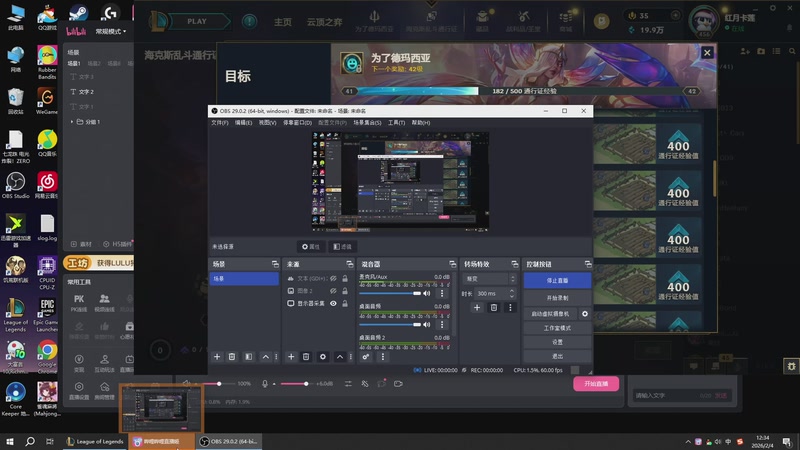The height and width of the screenshot is (450, 800).
Task: Open virtual camera settings gear
Action: (585, 314)
